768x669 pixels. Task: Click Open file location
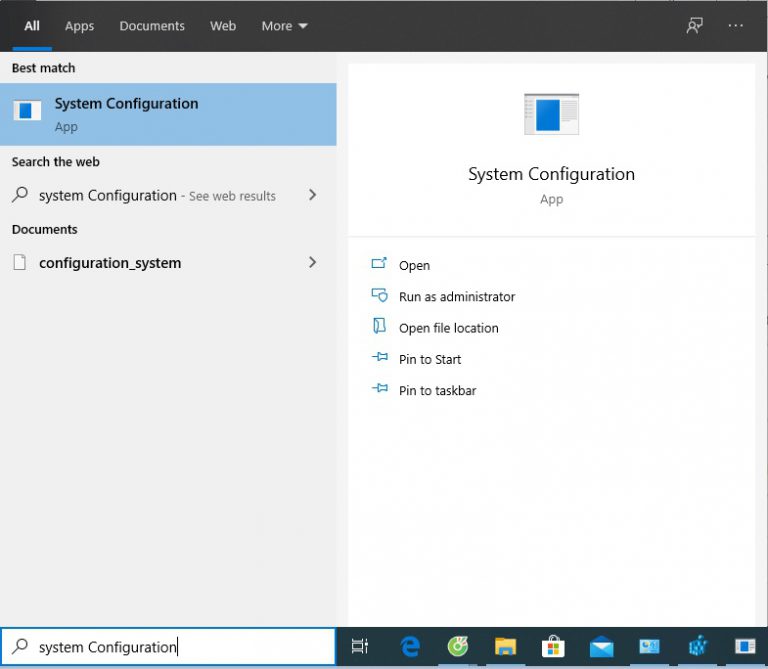(x=448, y=328)
